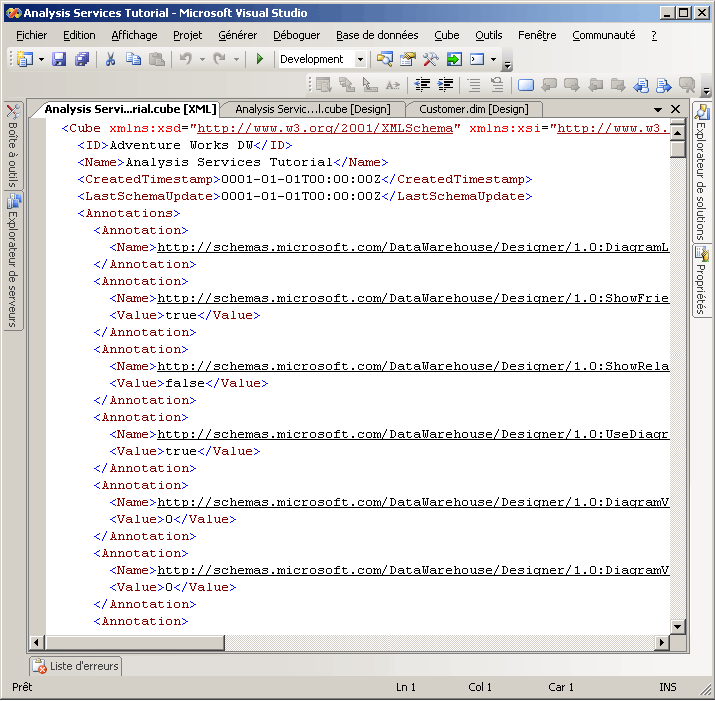Click the Redo arrow icon
This screenshot has width=715, height=701.
[220, 59]
